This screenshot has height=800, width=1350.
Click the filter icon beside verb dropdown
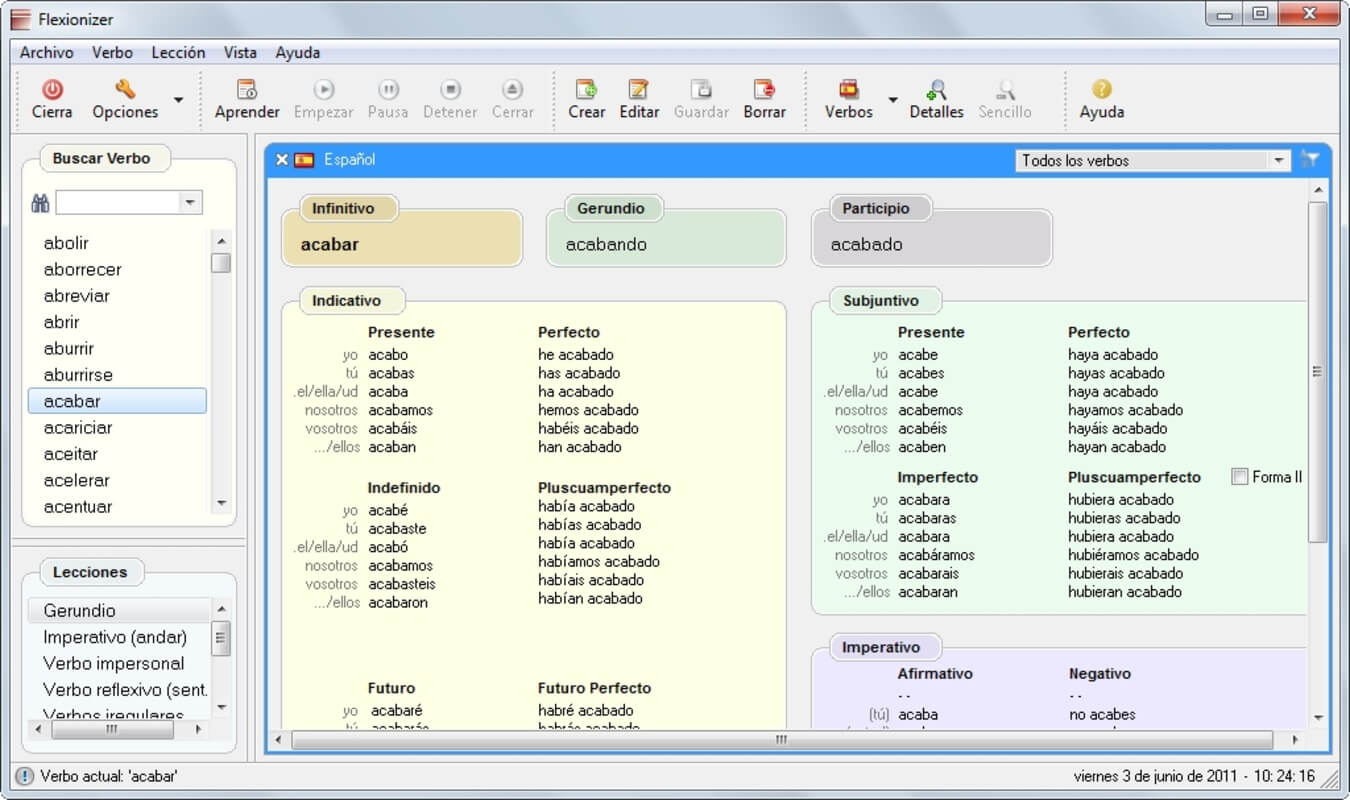pyautogui.click(x=1310, y=159)
